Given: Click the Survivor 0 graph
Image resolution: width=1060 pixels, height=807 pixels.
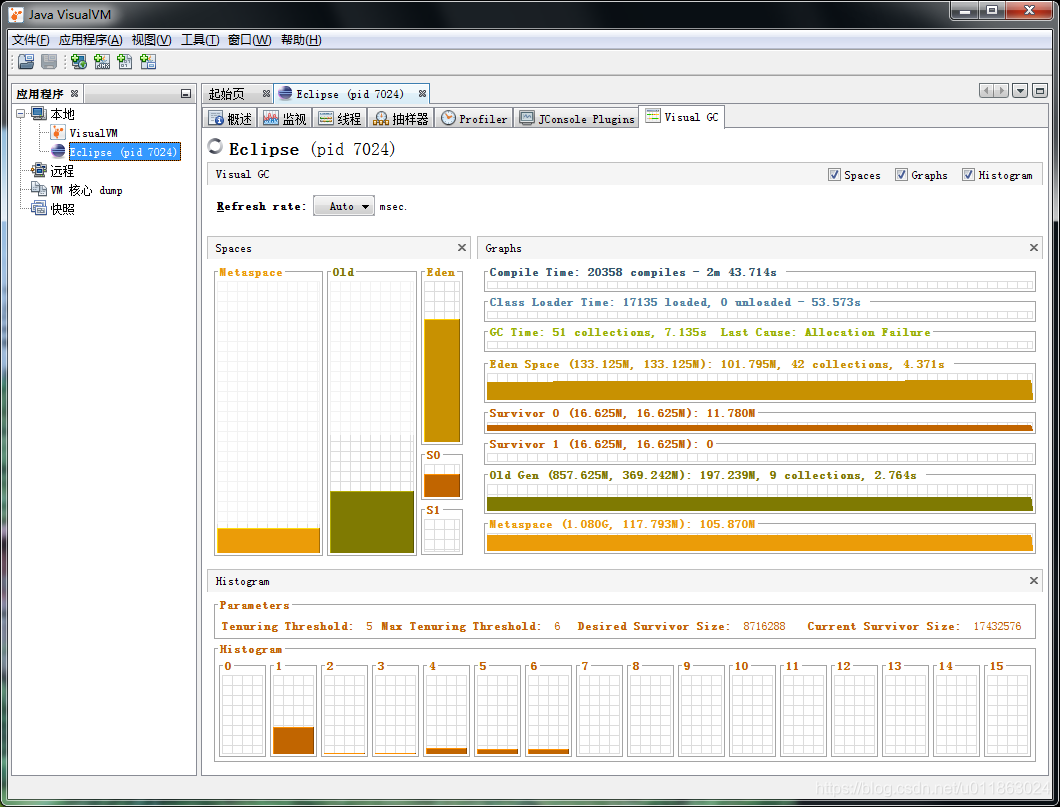Looking at the screenshot, I should pyautogui.click(x=760, y=428).
